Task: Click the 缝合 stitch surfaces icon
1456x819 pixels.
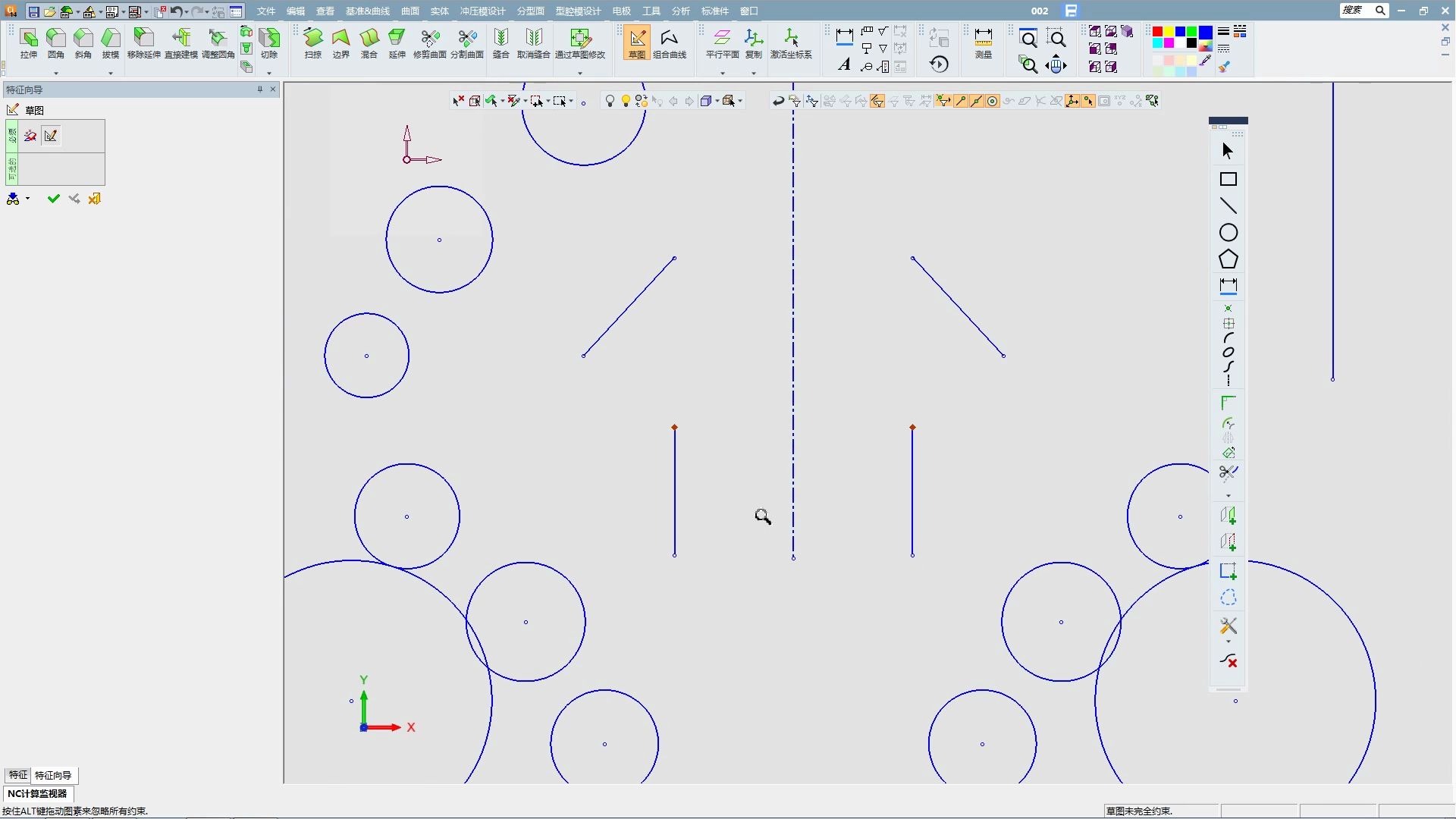Action: click(500, 42)
